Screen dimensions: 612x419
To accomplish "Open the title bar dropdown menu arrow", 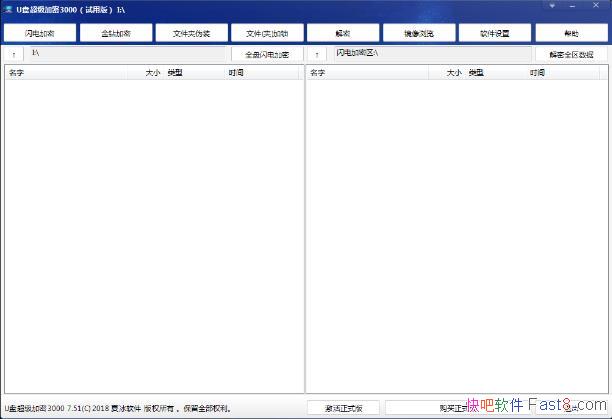I will (x=550, y=5).
